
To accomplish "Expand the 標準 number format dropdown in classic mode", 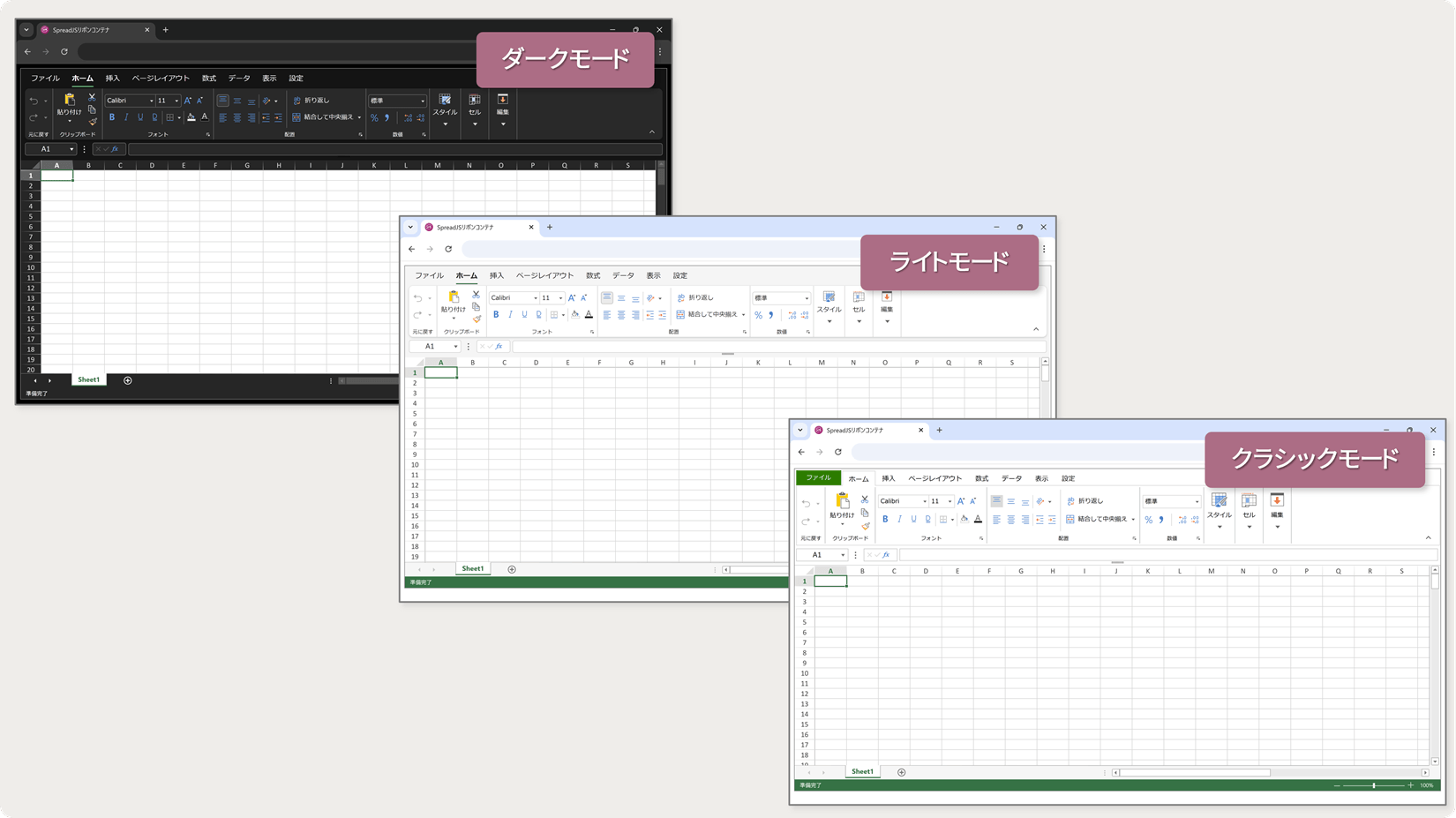I will point(1197,500).
